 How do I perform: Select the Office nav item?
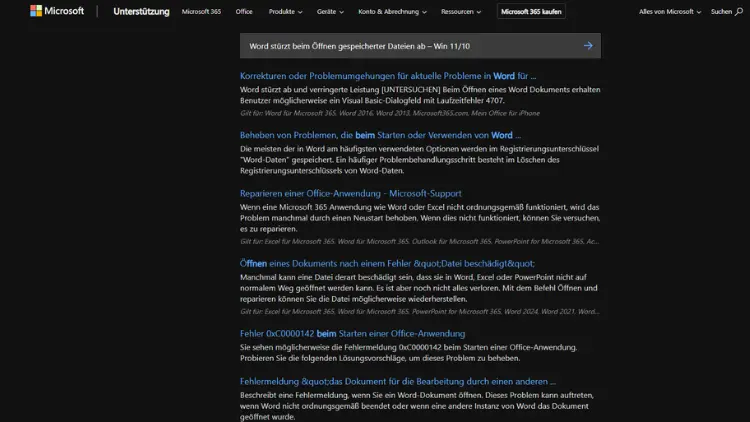[x=244, y=12]
